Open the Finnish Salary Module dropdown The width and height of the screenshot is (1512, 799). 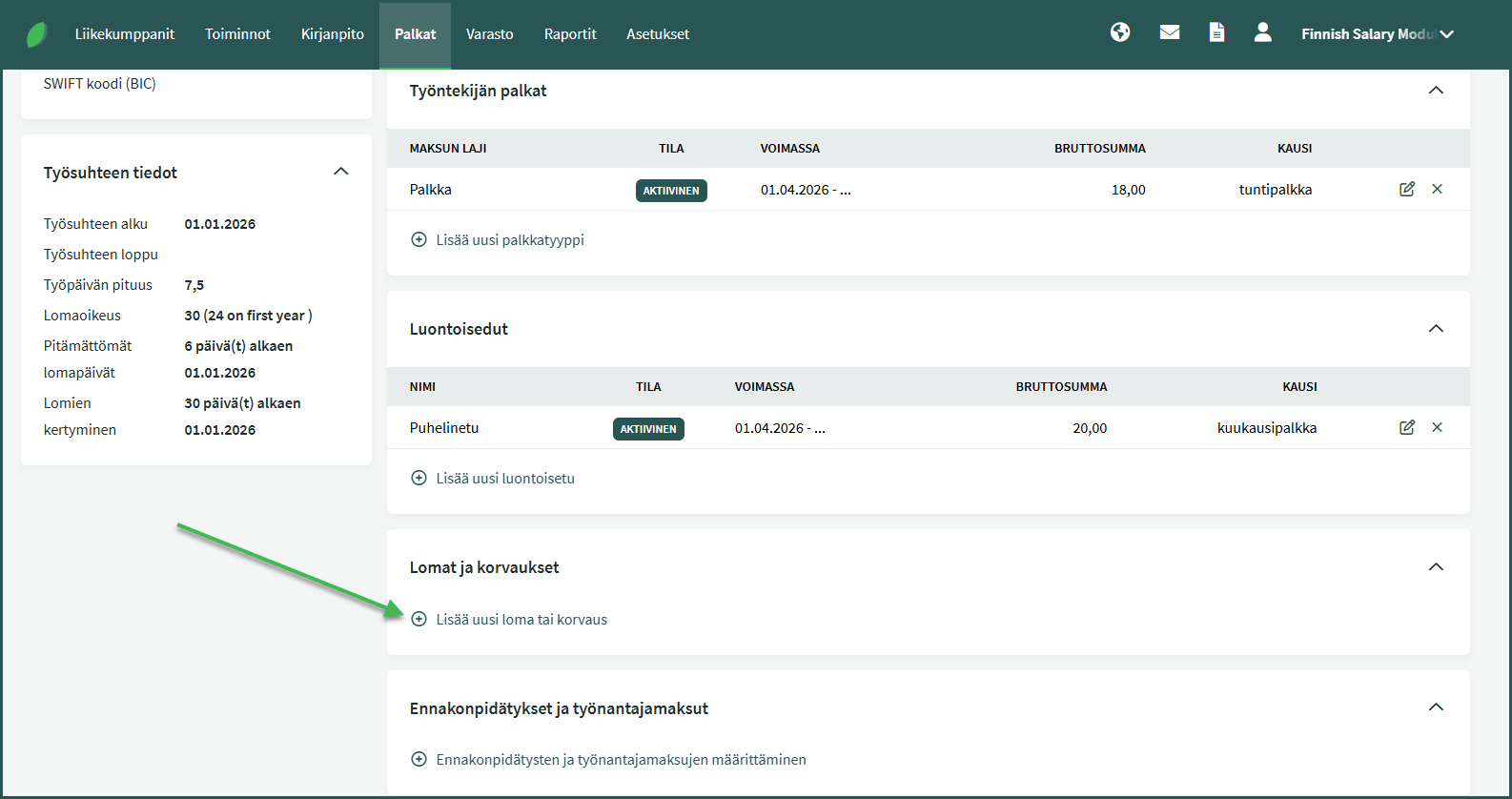coord(1377,34)
